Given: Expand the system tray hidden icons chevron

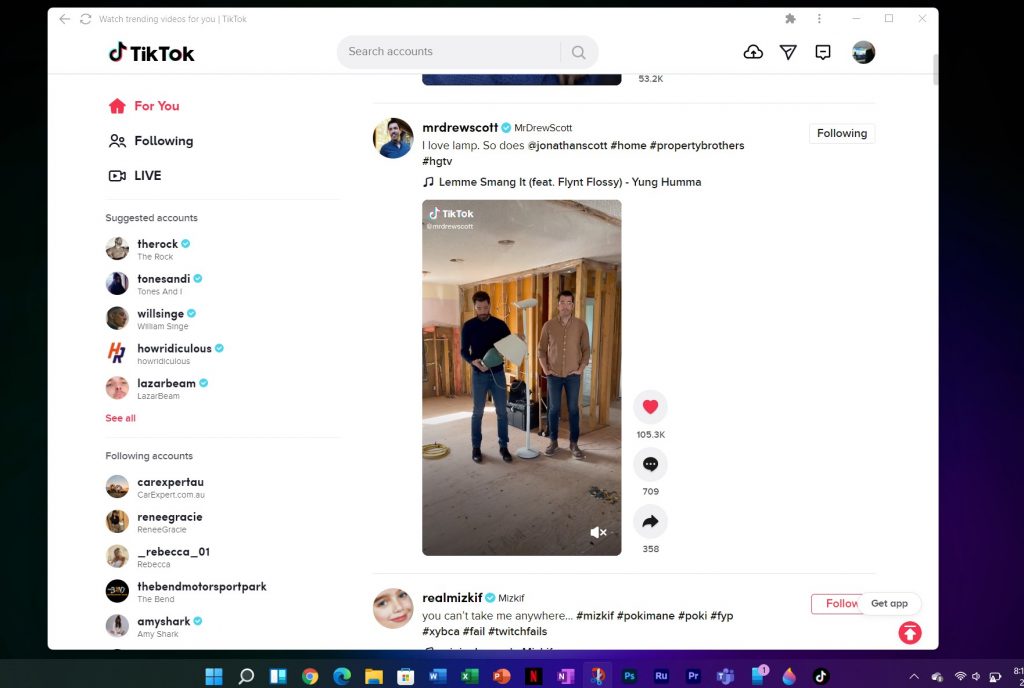Looking at the screenshot, I should tap(914, 676).
